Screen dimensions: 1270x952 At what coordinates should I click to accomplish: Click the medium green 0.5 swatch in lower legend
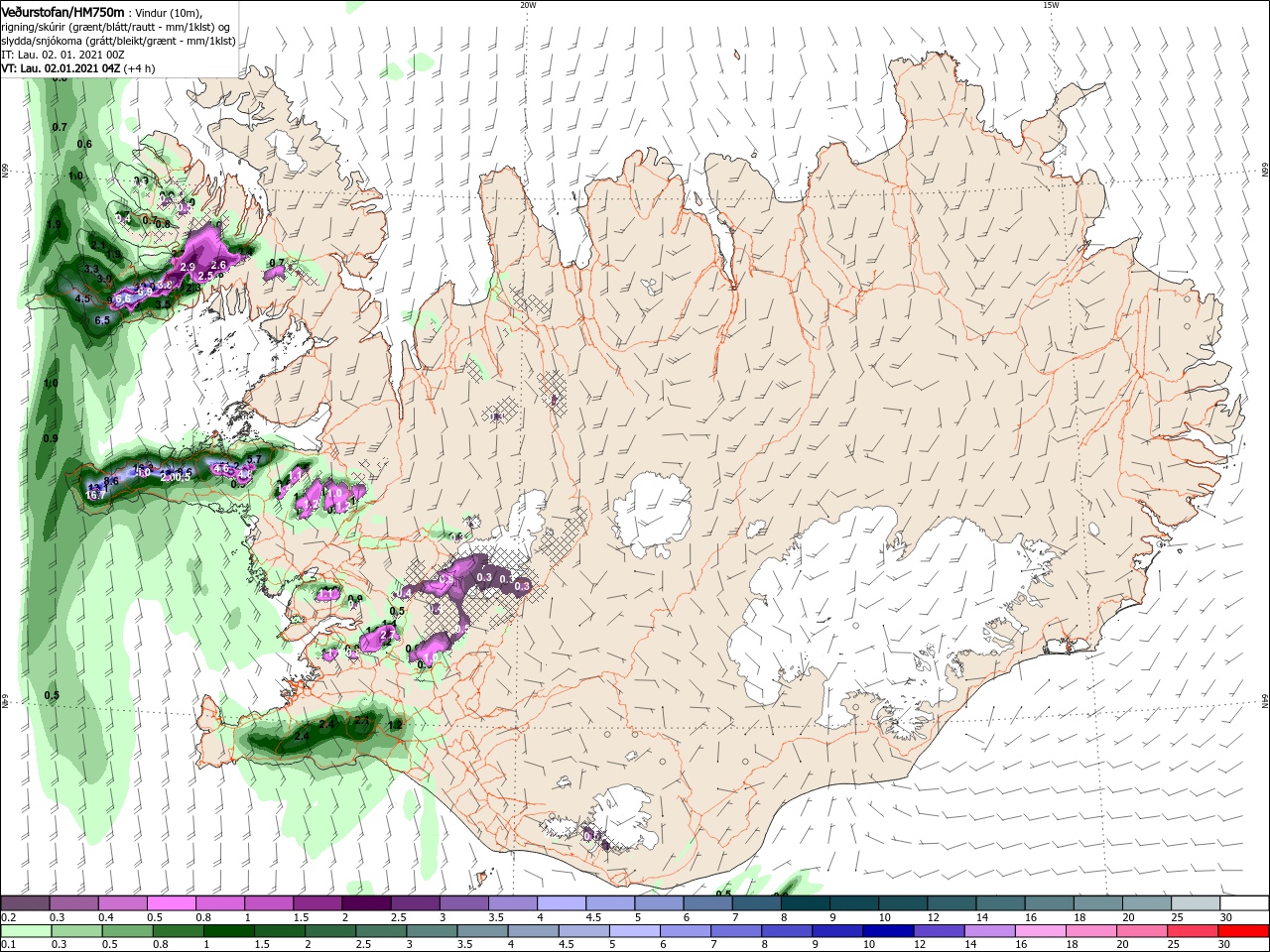[x=127, y=931]
